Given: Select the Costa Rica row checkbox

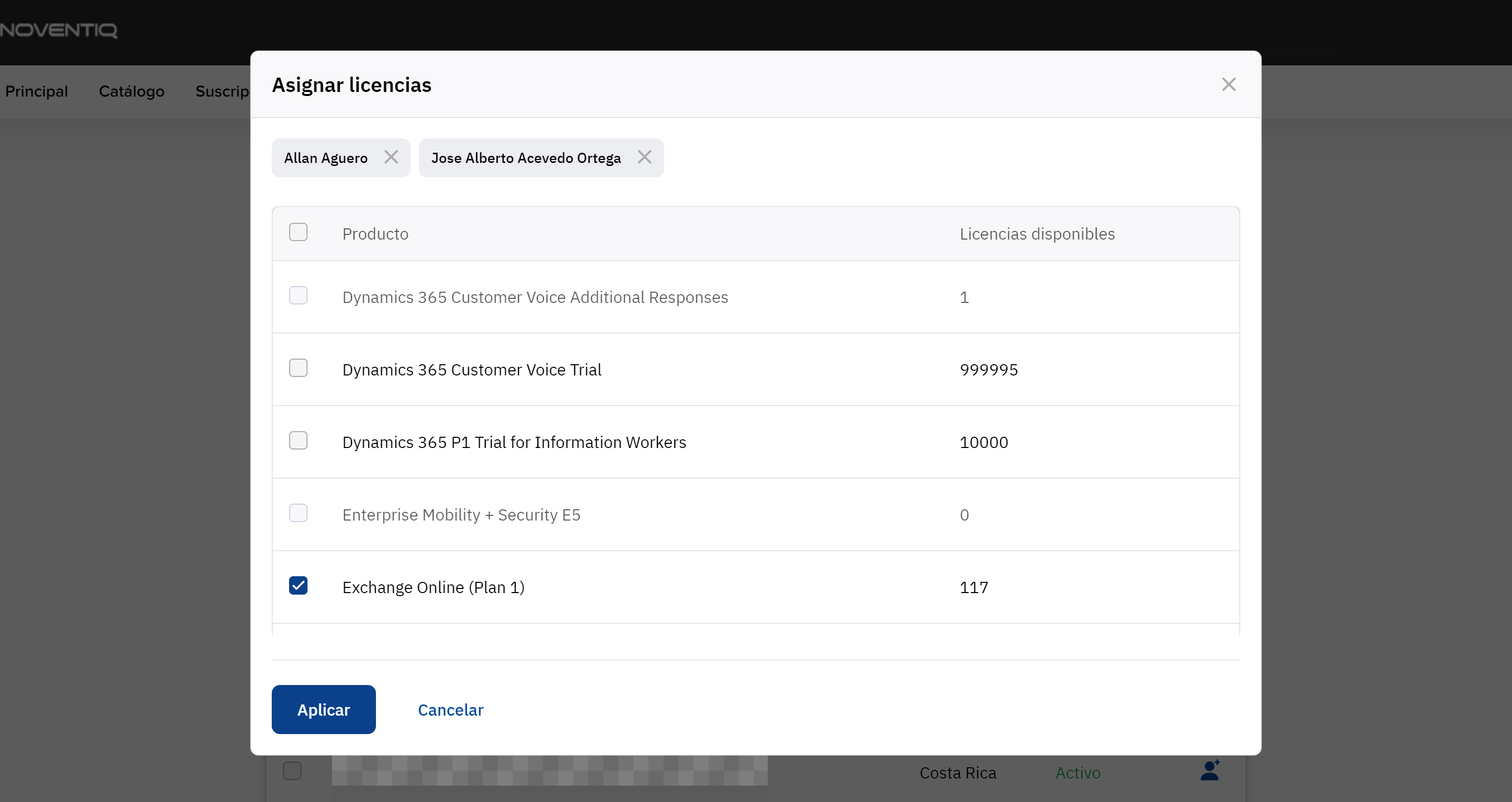Looking at the screenshot, I should pos(292,771).
